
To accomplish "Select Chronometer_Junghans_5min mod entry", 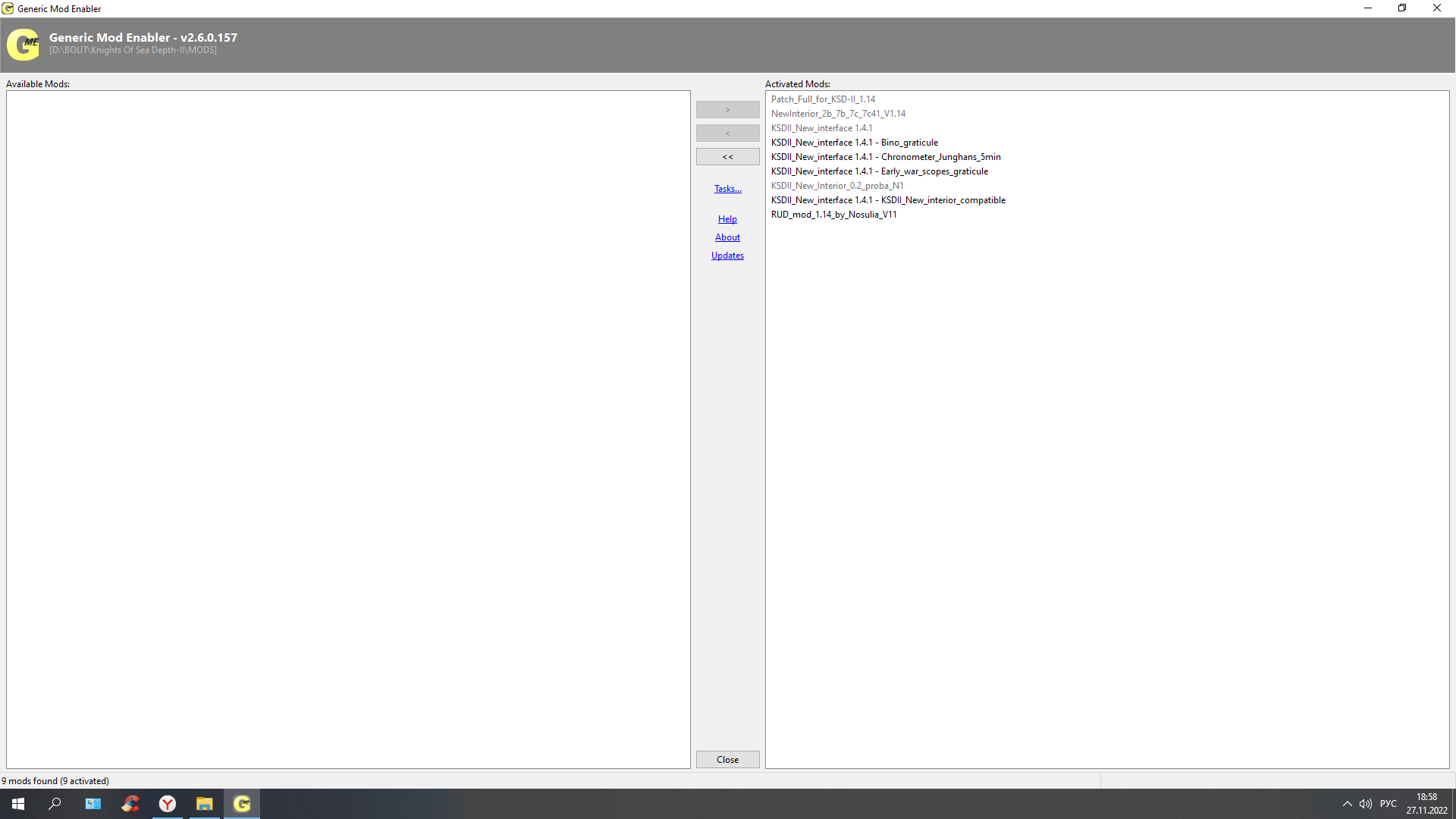I will pyautogui.click(x=886, y=157).
